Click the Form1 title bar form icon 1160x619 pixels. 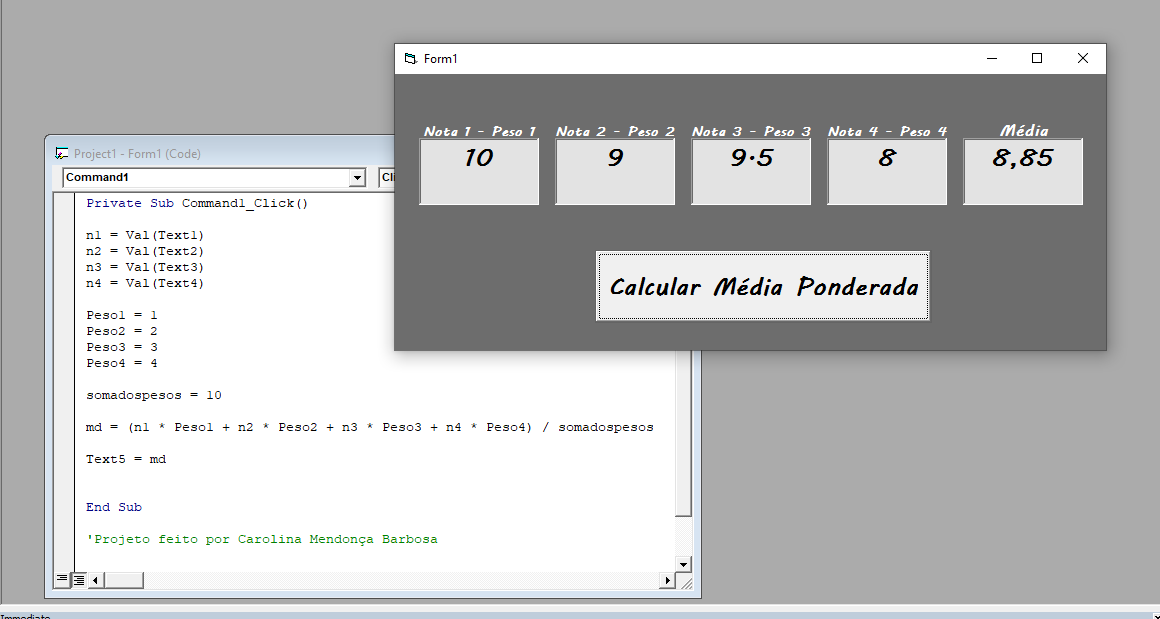point(409,58)
